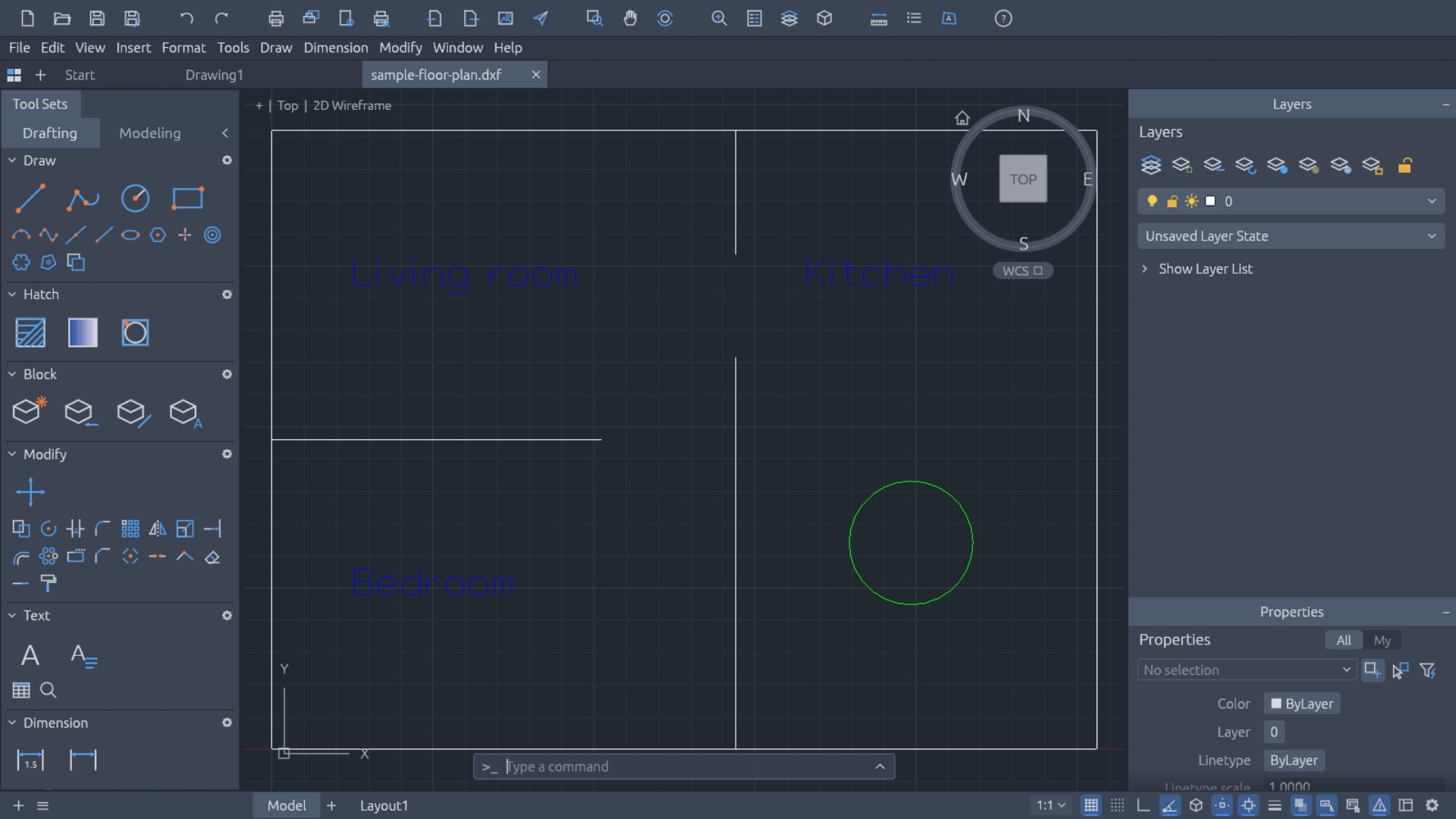
Task: Click the TOP face of view cube
Action: tap(1023, 179)
